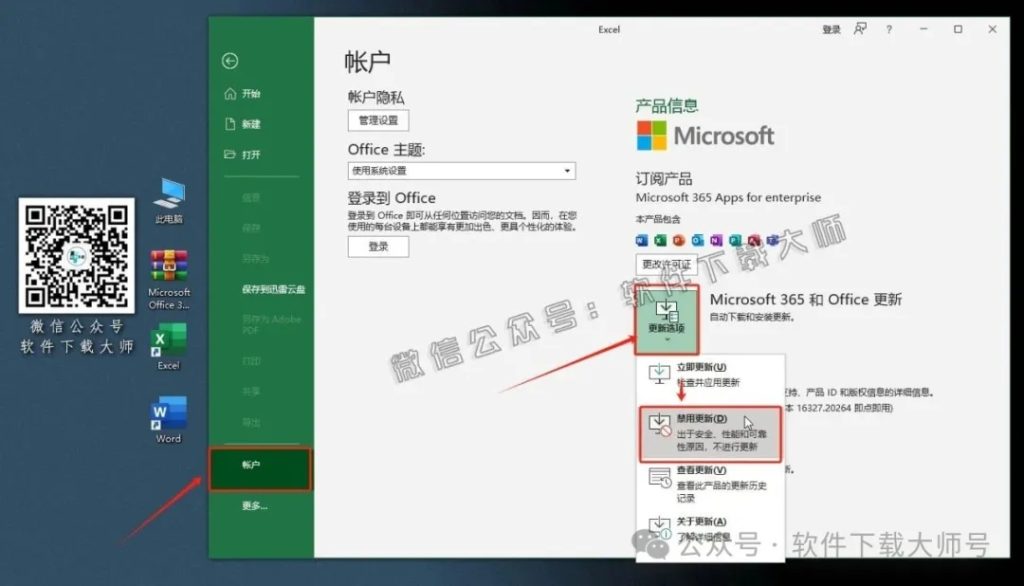Click the Access icon in the product row
Viewport: 1024px width, 586px height.
753,240
